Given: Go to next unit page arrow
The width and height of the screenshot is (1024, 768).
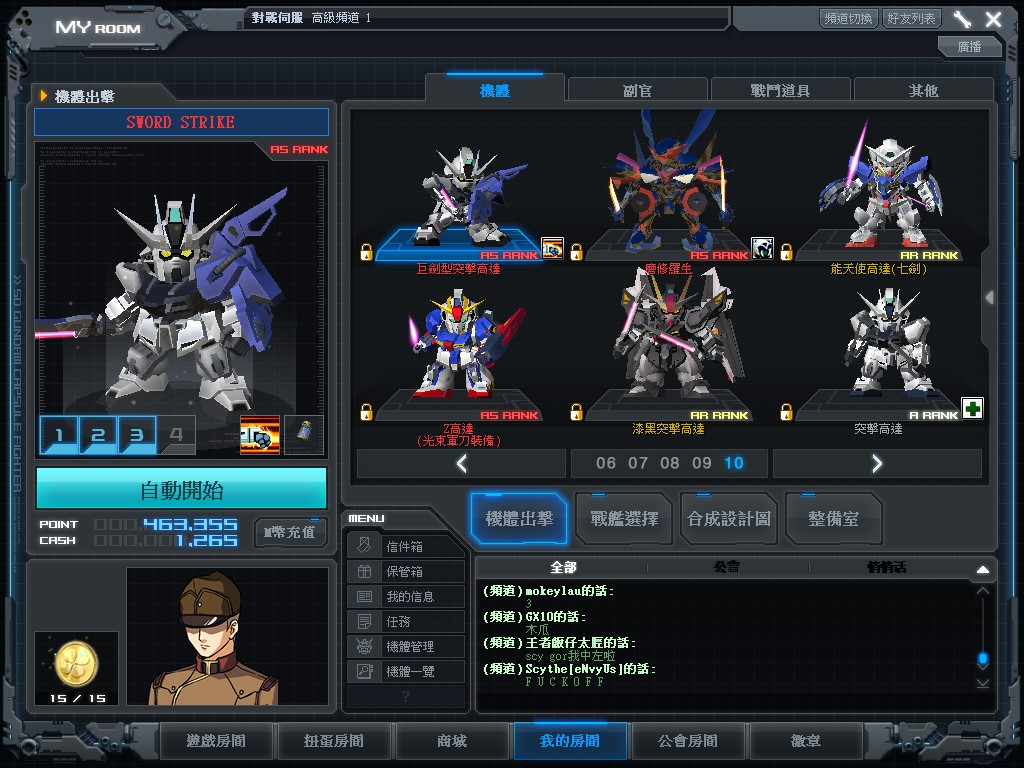Looking at the screenshot, I should 877,464.
